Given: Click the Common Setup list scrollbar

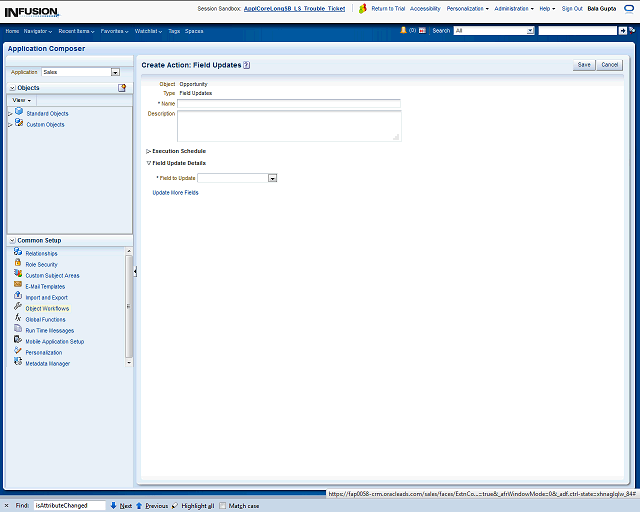Looking at the screenshot, I should pos(128,305).
